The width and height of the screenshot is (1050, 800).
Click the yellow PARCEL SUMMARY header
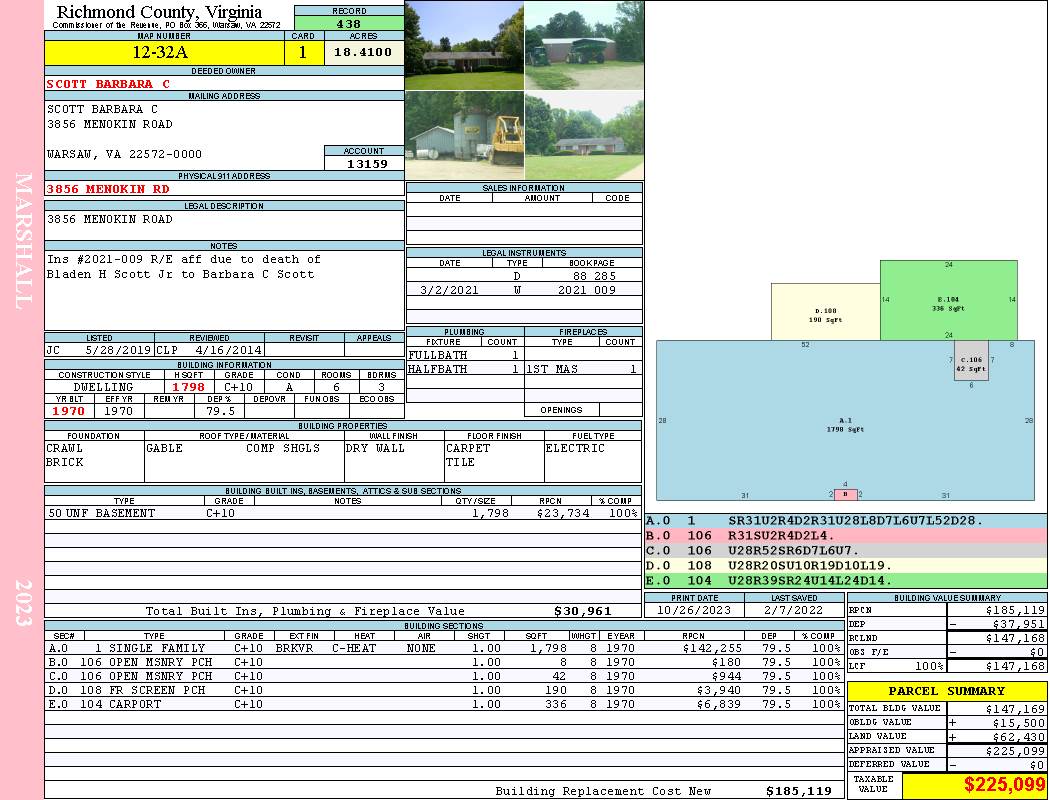click(x=947, y=691)
